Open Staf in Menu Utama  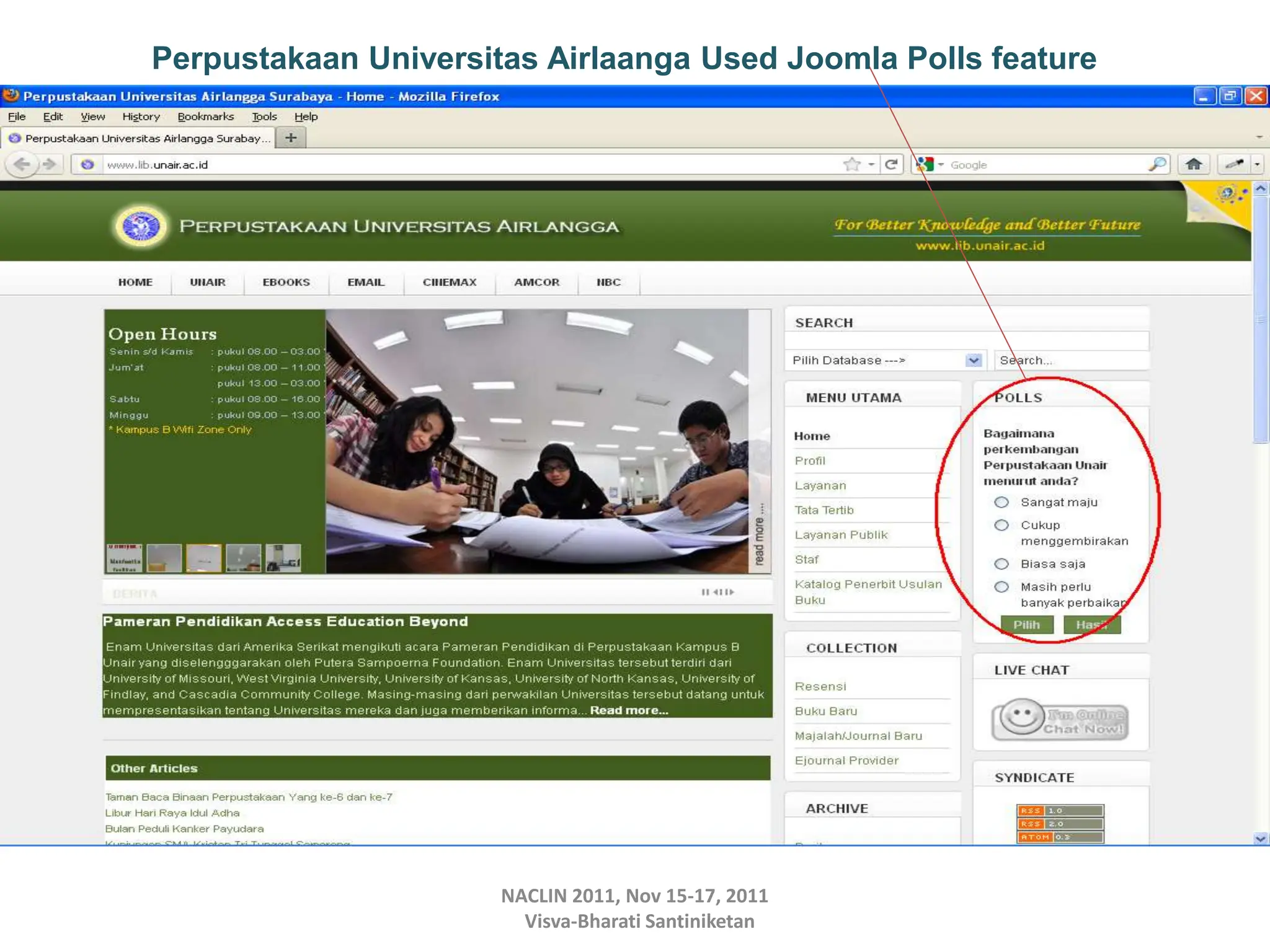[807, 560]
